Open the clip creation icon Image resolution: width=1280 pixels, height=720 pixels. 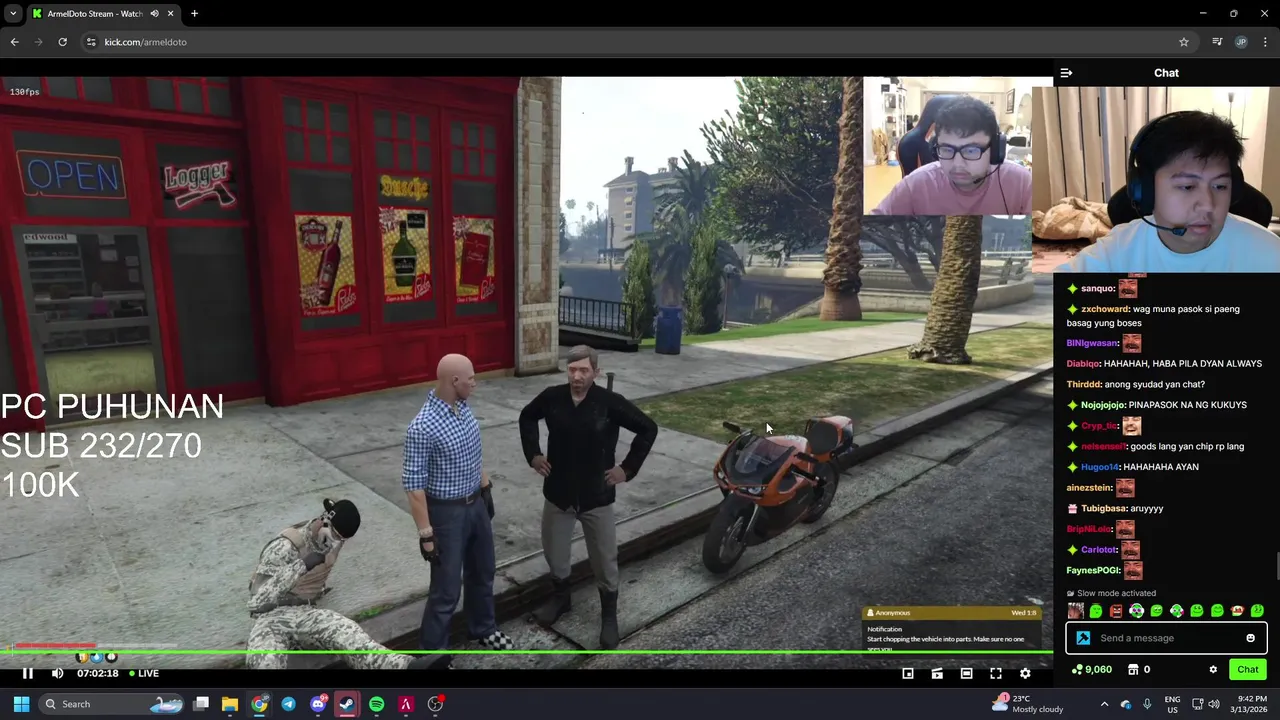(x=937, y=673)
